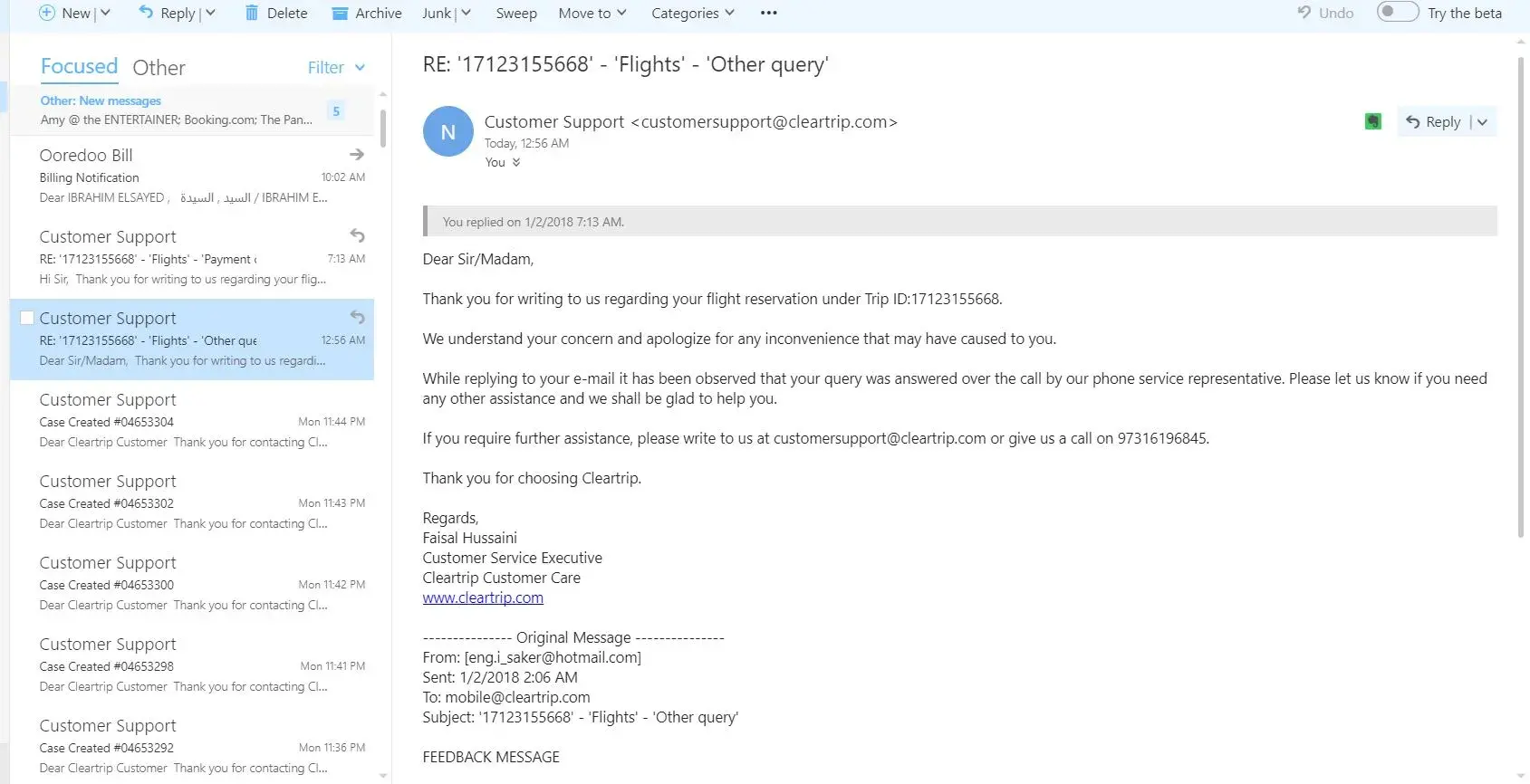Open the Categories dropdown

pos(693,13)
